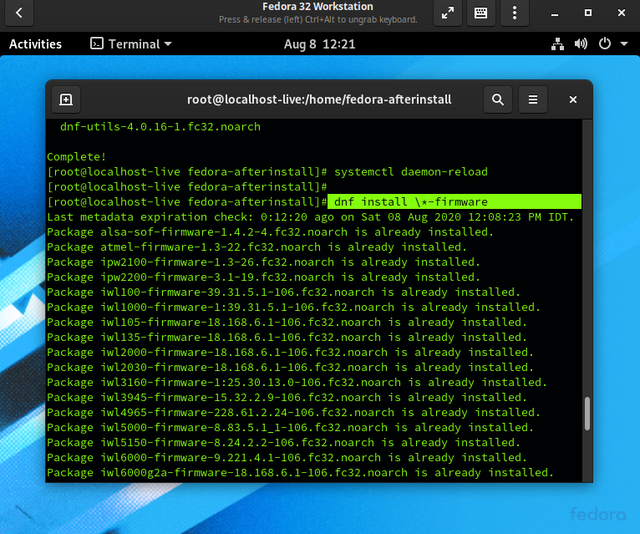Open terminal search with magnifier icon
The height and width of the screenshot is (534, 640).
[498, 99]
